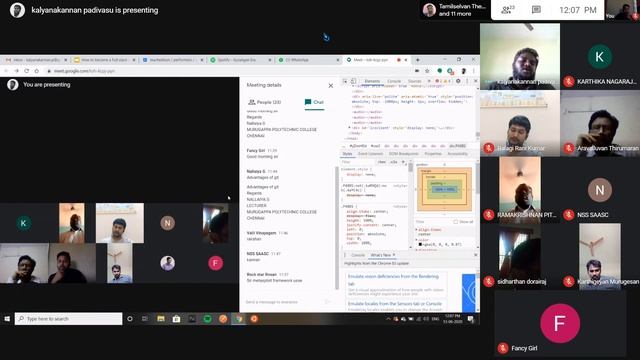Open DevTools settings gear icon
The height and width of the screenshot is (360, 640).
(x=458, y=81)
